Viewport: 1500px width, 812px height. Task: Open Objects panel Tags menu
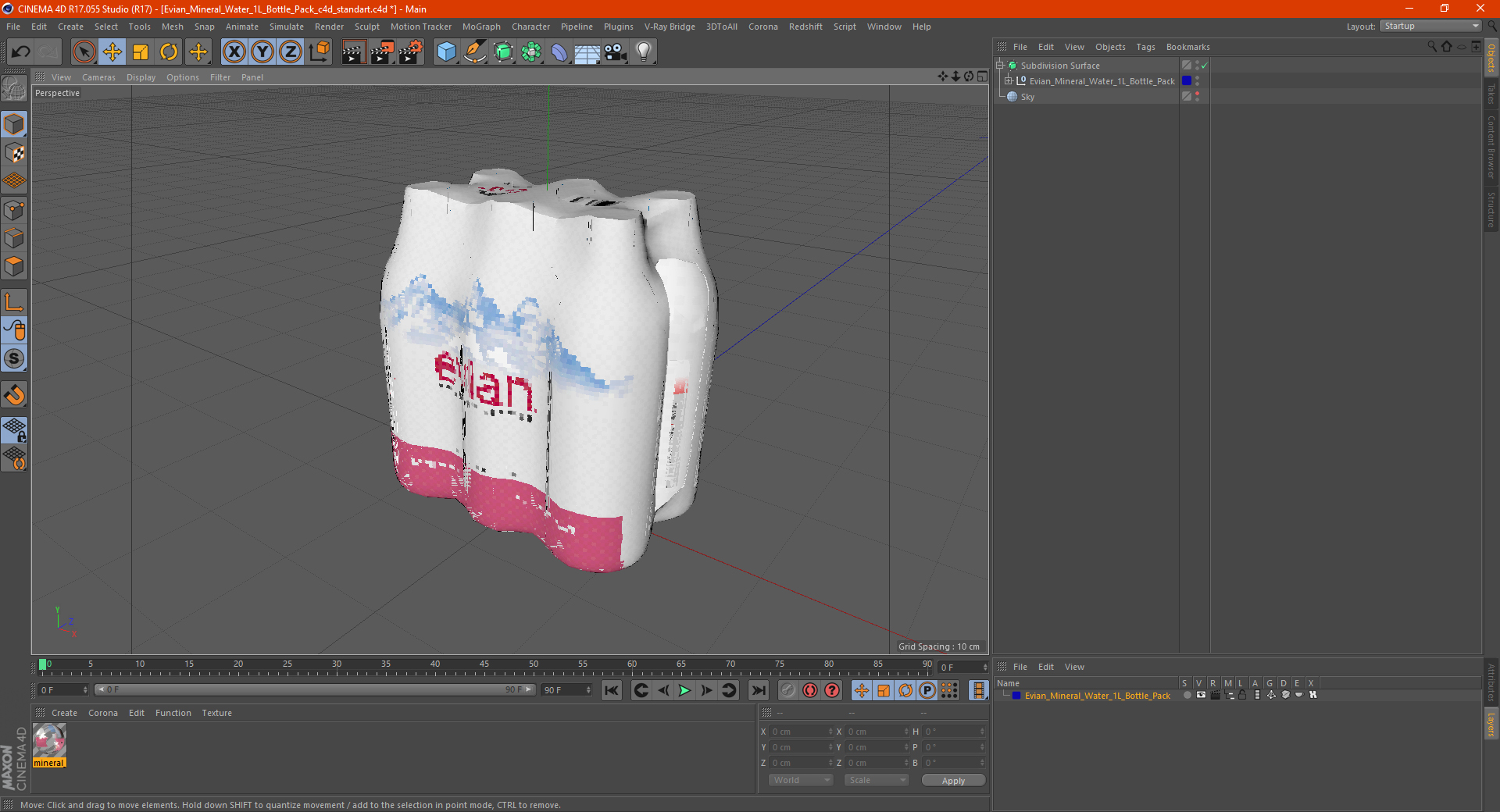[1145, 47]
